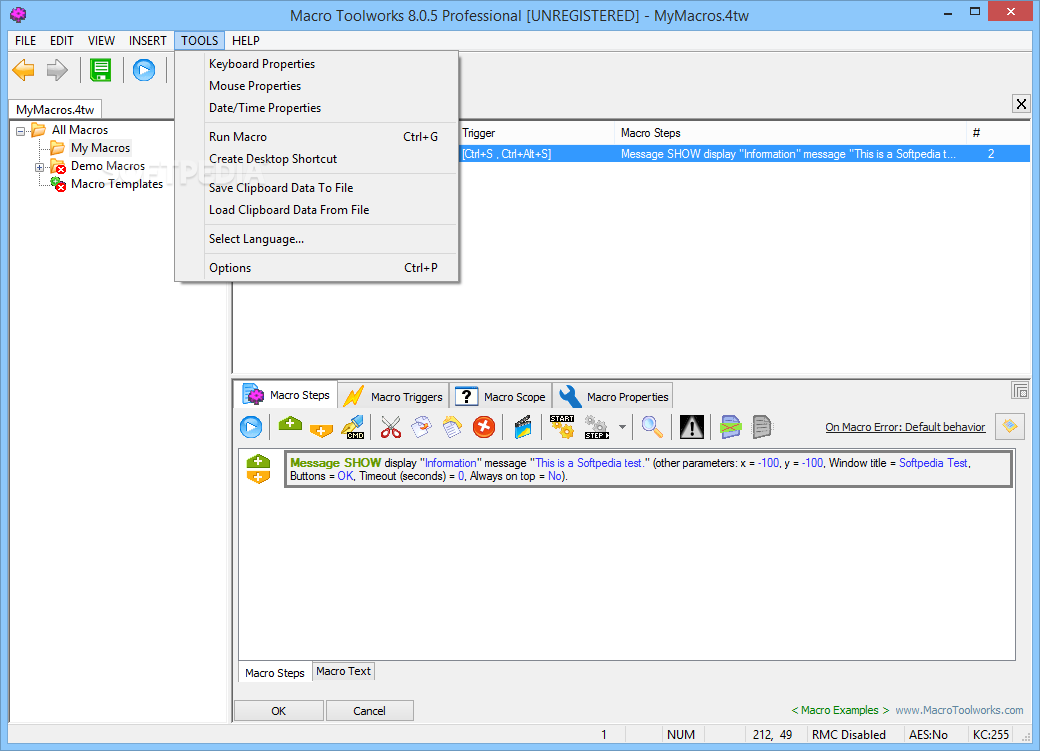Viewport: 1040px width, 751px height.
Task: Close the TOOLS menu via its header
Action: tap(200, 40)
